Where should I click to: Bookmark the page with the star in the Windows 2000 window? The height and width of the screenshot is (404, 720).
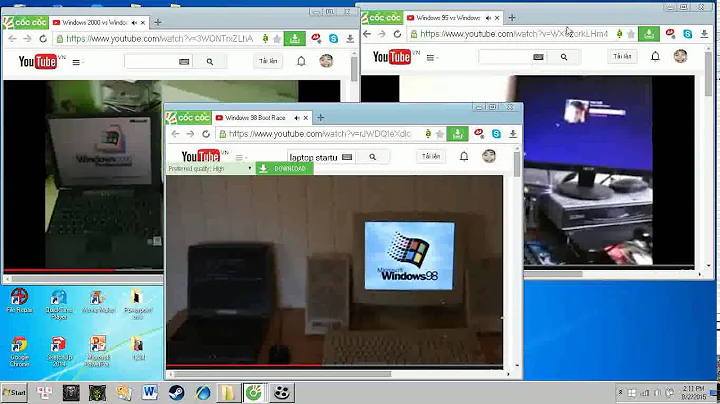tap(277, 39)
